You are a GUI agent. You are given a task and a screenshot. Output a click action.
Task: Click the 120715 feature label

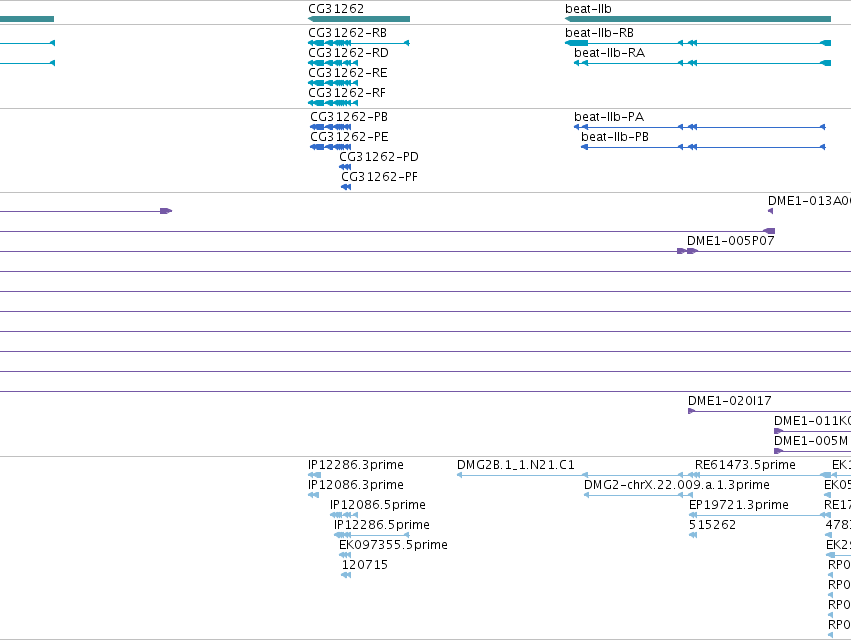365,565
